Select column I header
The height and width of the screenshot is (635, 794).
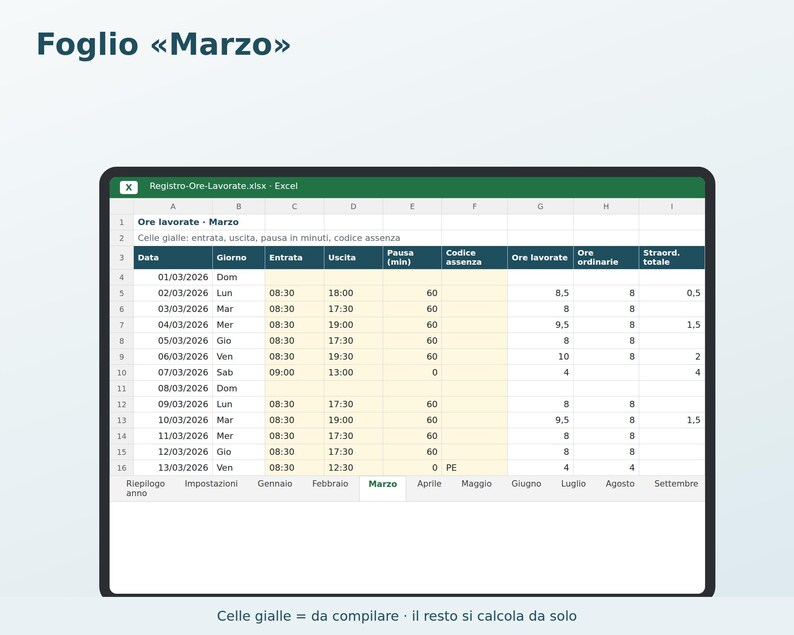[672, 207]
